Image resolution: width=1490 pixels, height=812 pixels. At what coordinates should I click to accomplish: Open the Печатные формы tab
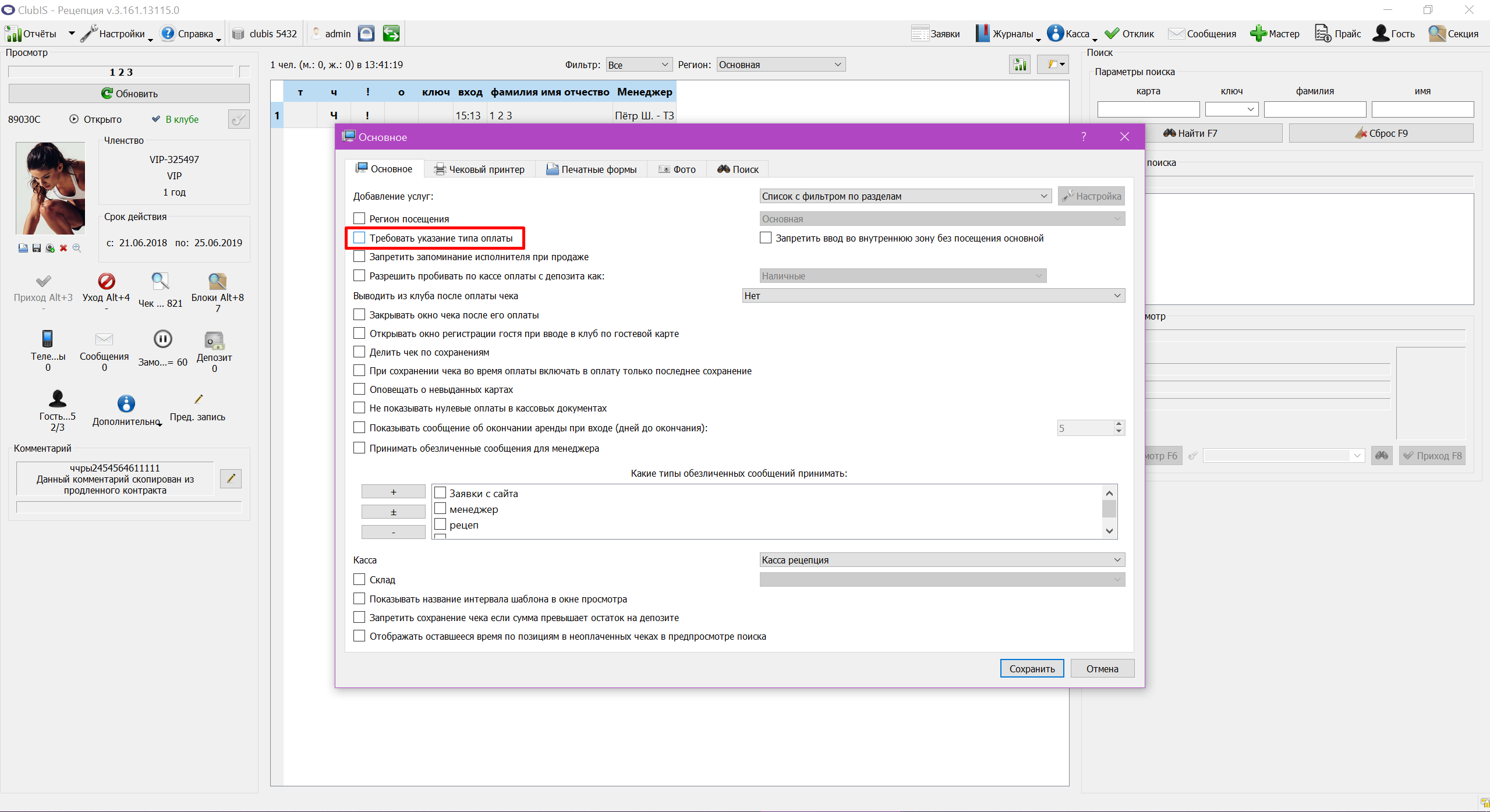coord(591,169)
